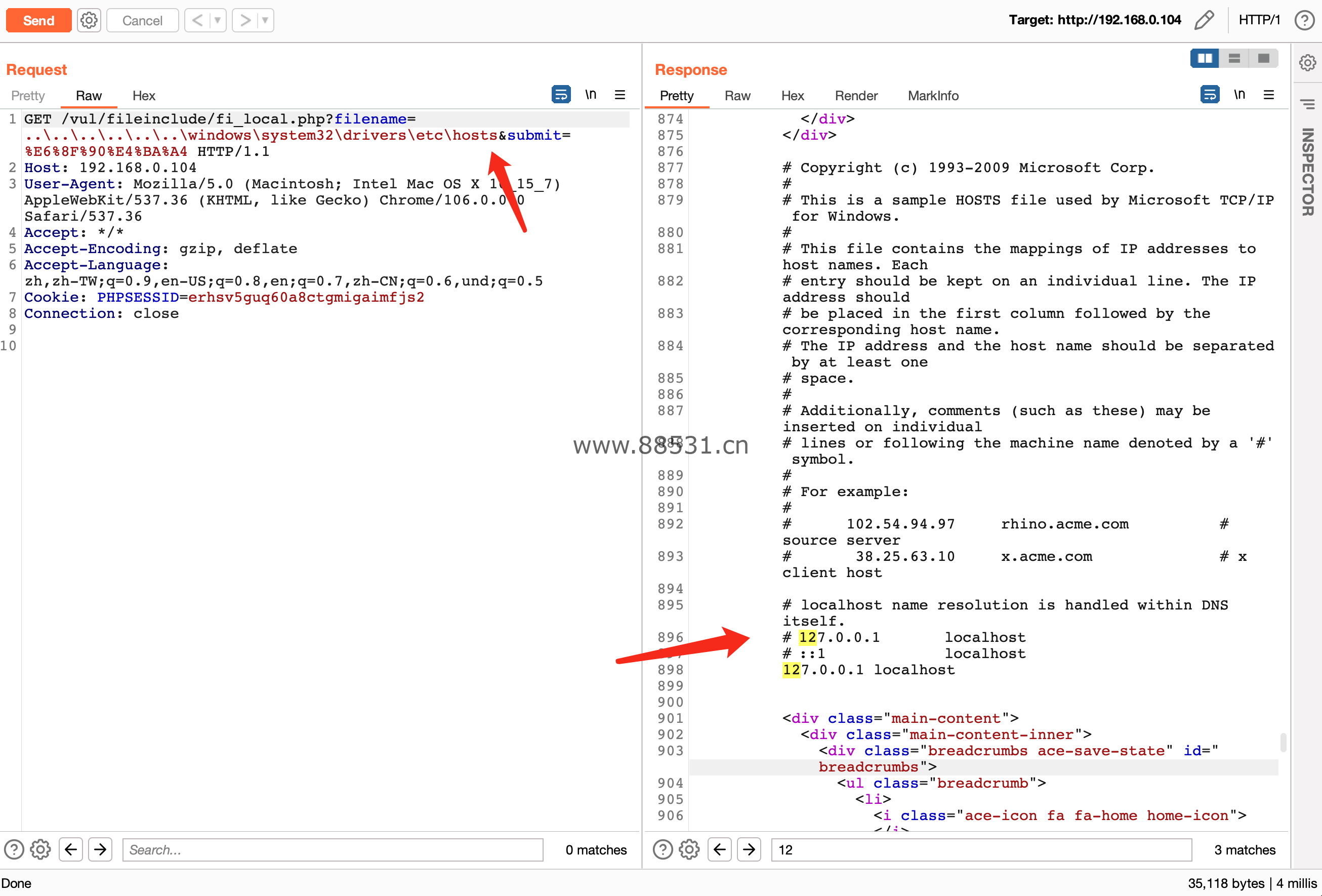1322x896 pixels.
Task: Switch Response view to Raw tab
Action: [x=738, y=96]
